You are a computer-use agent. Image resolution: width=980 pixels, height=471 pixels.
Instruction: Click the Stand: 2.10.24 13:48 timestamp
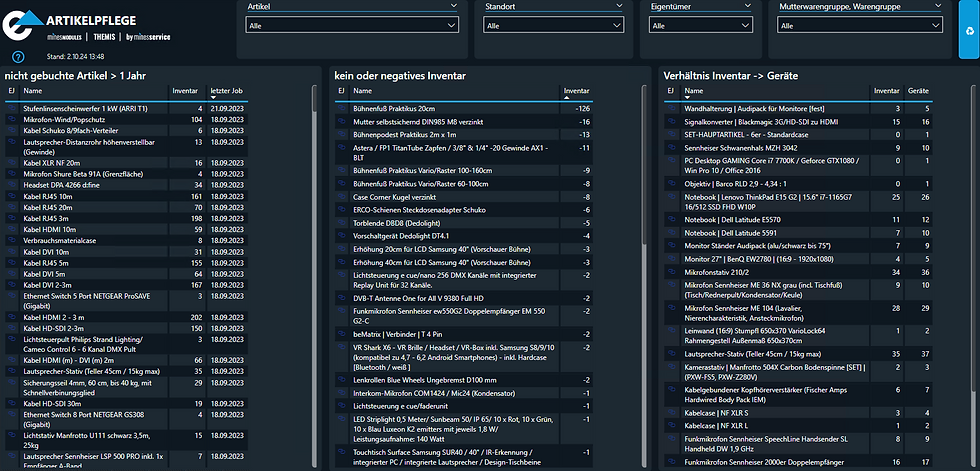tap(76, 57)
